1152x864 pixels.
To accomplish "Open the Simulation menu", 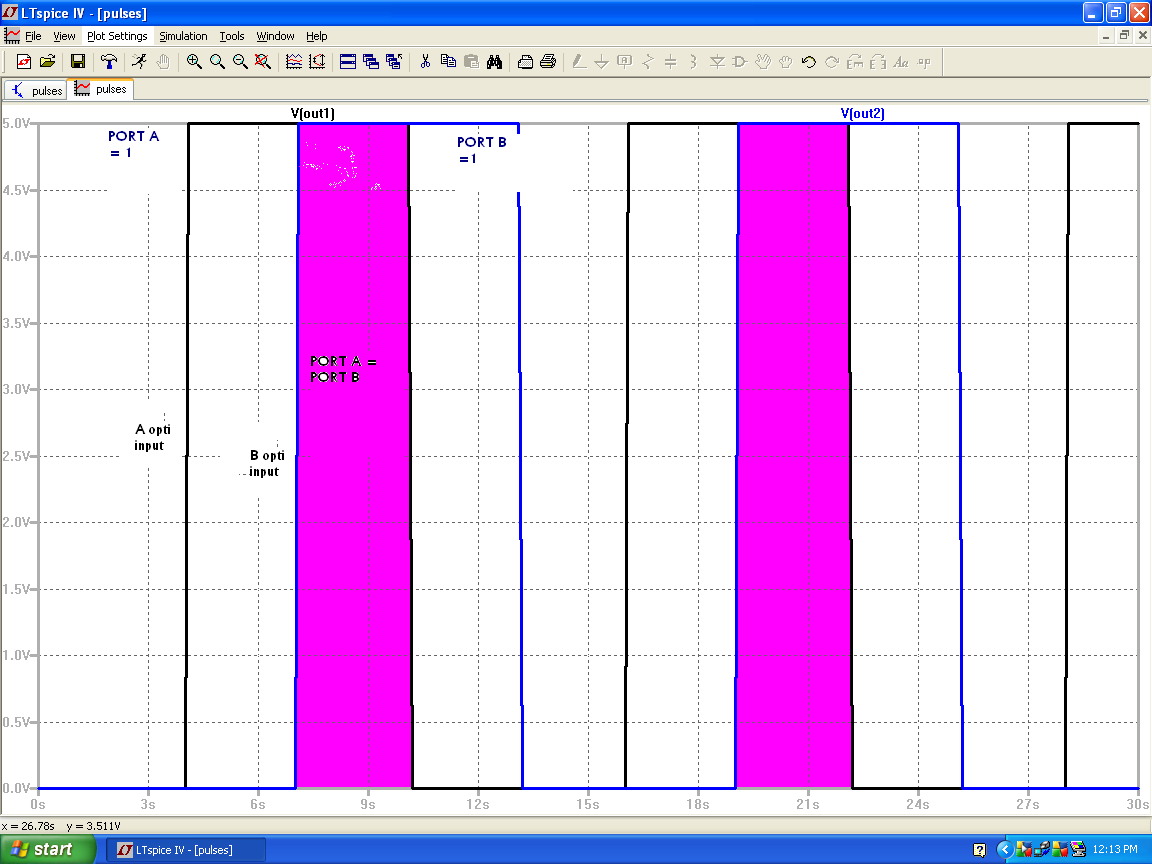I will coord(183,36).
